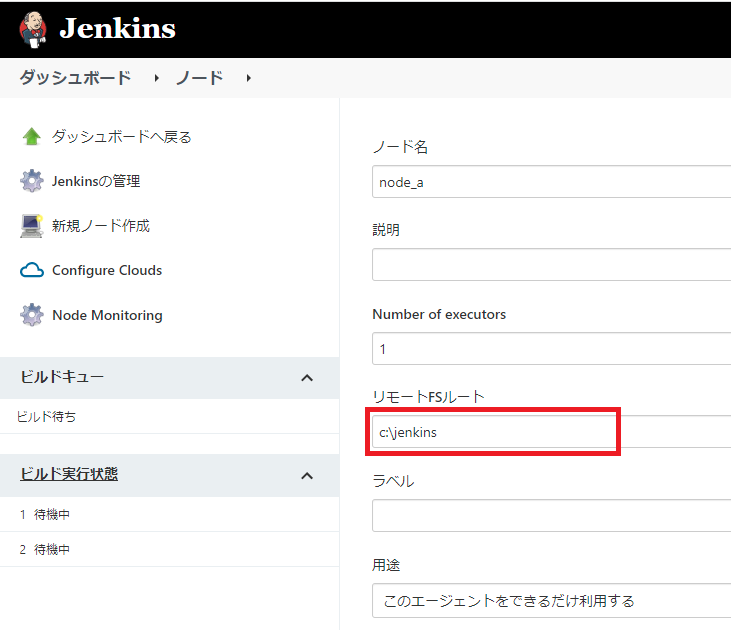Screen dimensions: 731x630
Task: Open the ビルド実行状態 heading link
Action: (x=69, y=474)
